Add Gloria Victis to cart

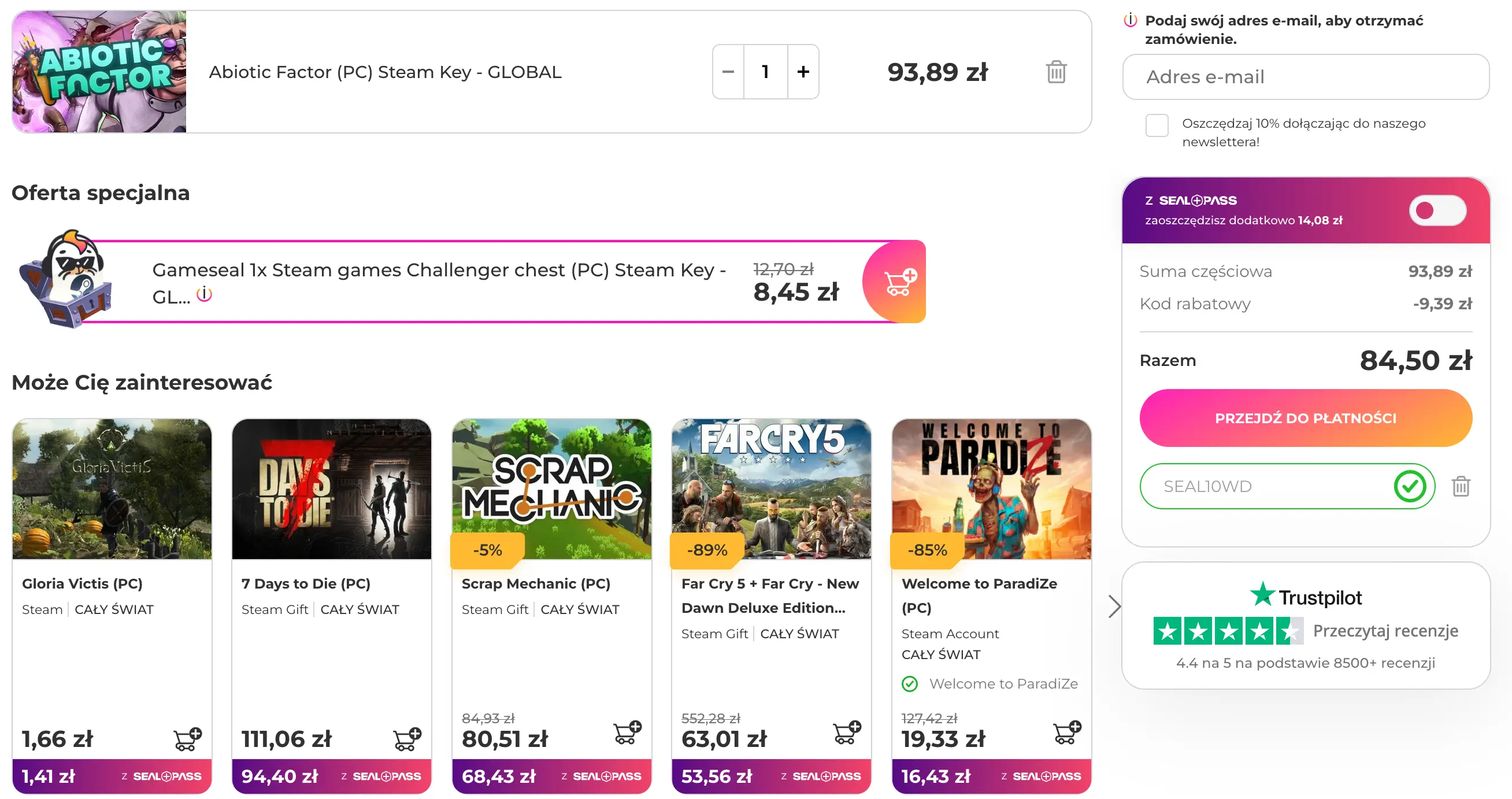(x=187, y=738)
